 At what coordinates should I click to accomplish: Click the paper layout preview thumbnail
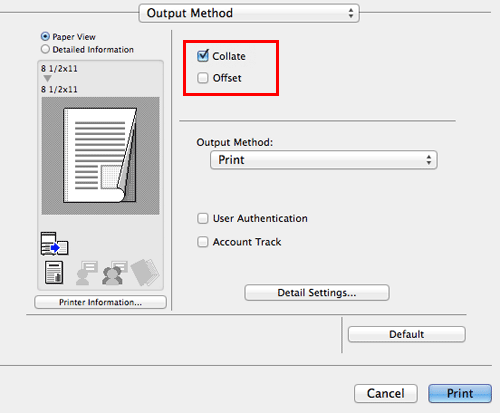(x=100, y=156)
